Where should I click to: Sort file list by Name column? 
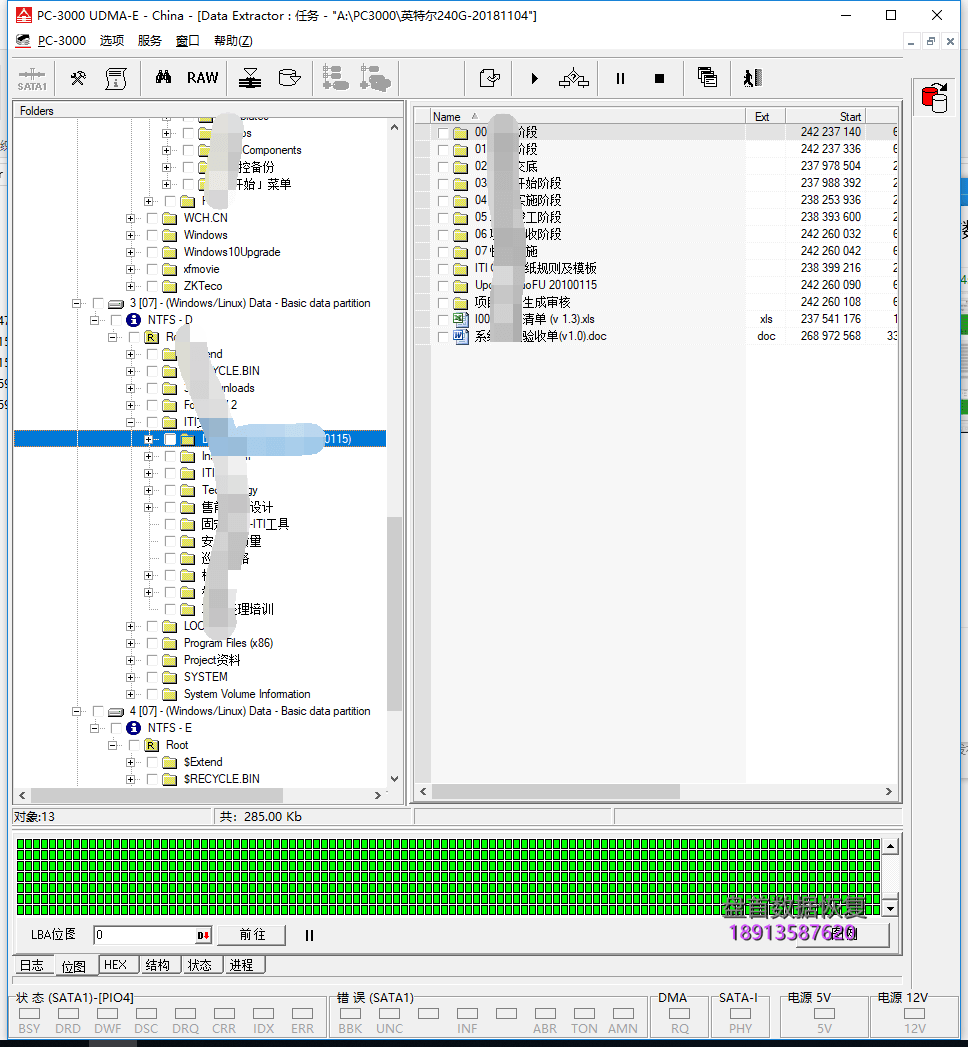point(587,117)
